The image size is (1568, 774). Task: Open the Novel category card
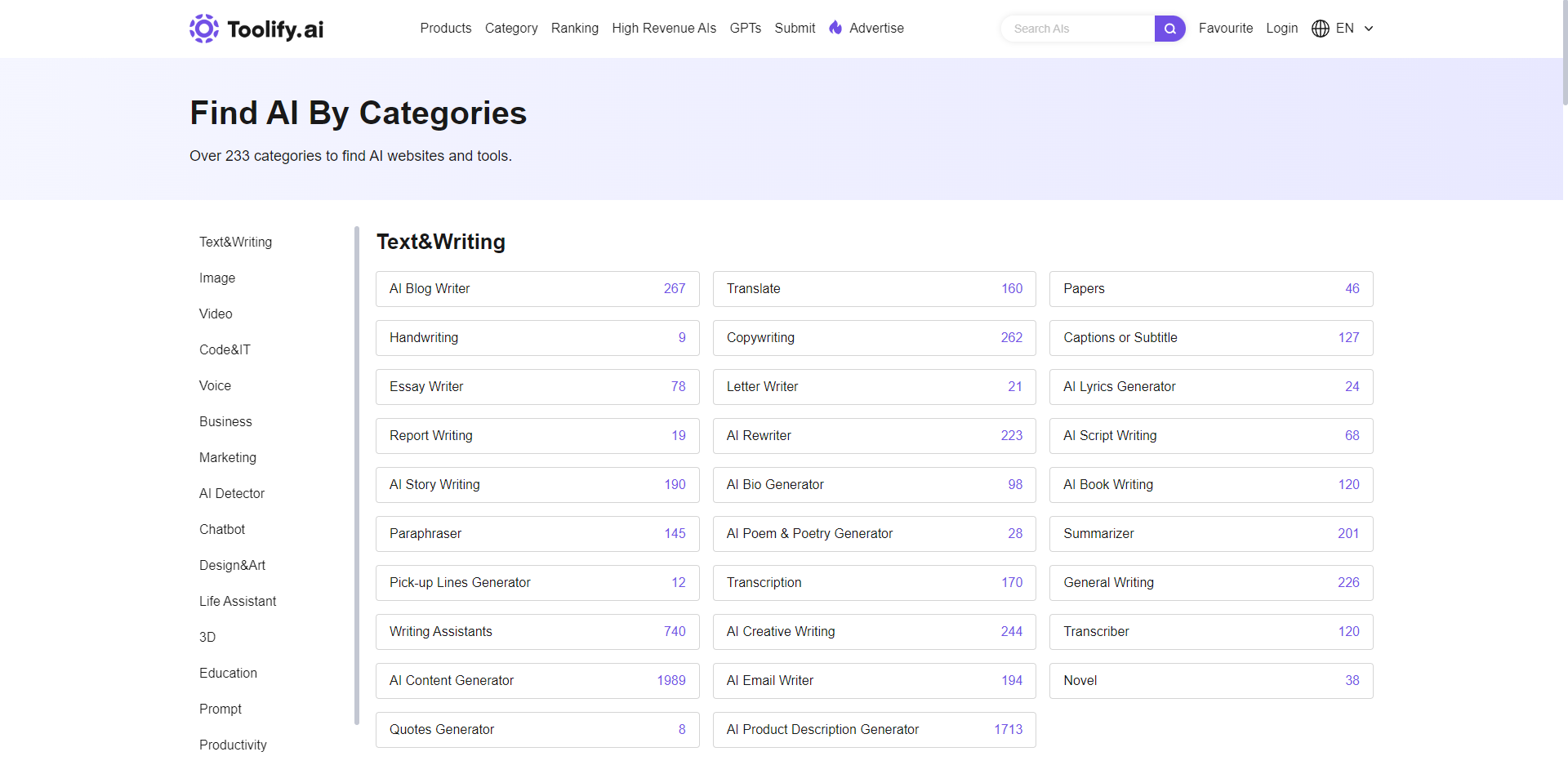(1211, 681)
